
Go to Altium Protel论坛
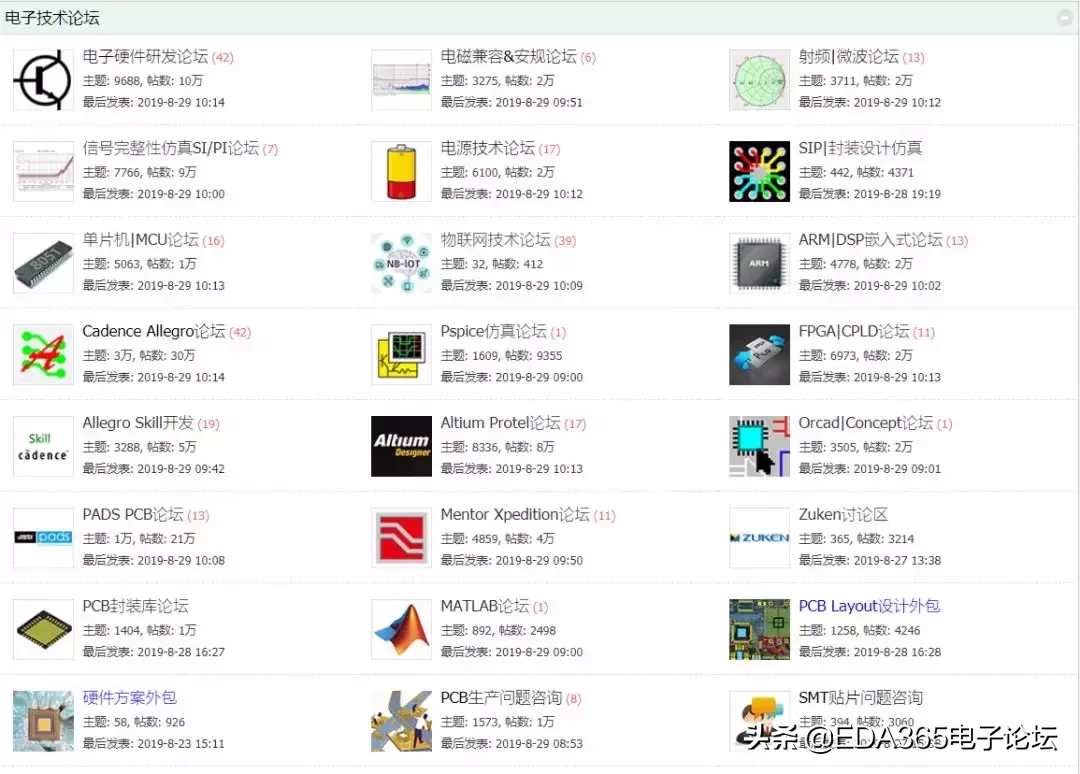[501, 423]
